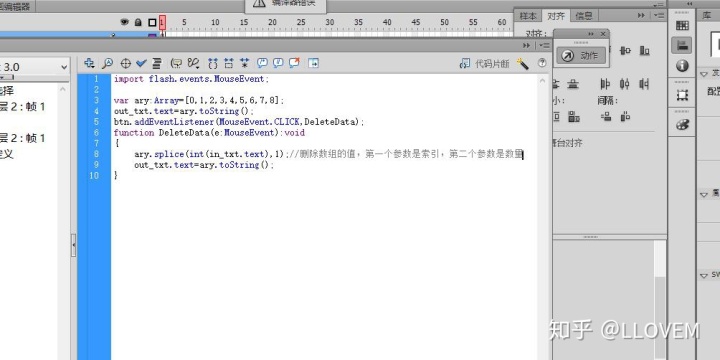Collapse the 配置 section triangle in properties
The width and height of the screenshot is (720, 360).
click(x=703, y=74)
